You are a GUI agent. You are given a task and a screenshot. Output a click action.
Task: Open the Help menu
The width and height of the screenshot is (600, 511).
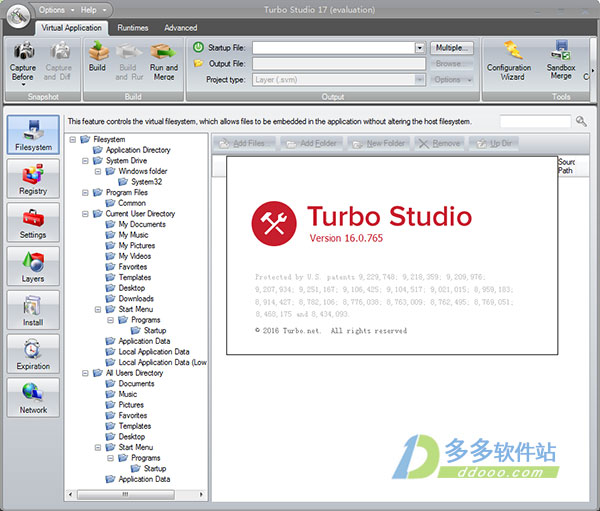pos(93,10)
